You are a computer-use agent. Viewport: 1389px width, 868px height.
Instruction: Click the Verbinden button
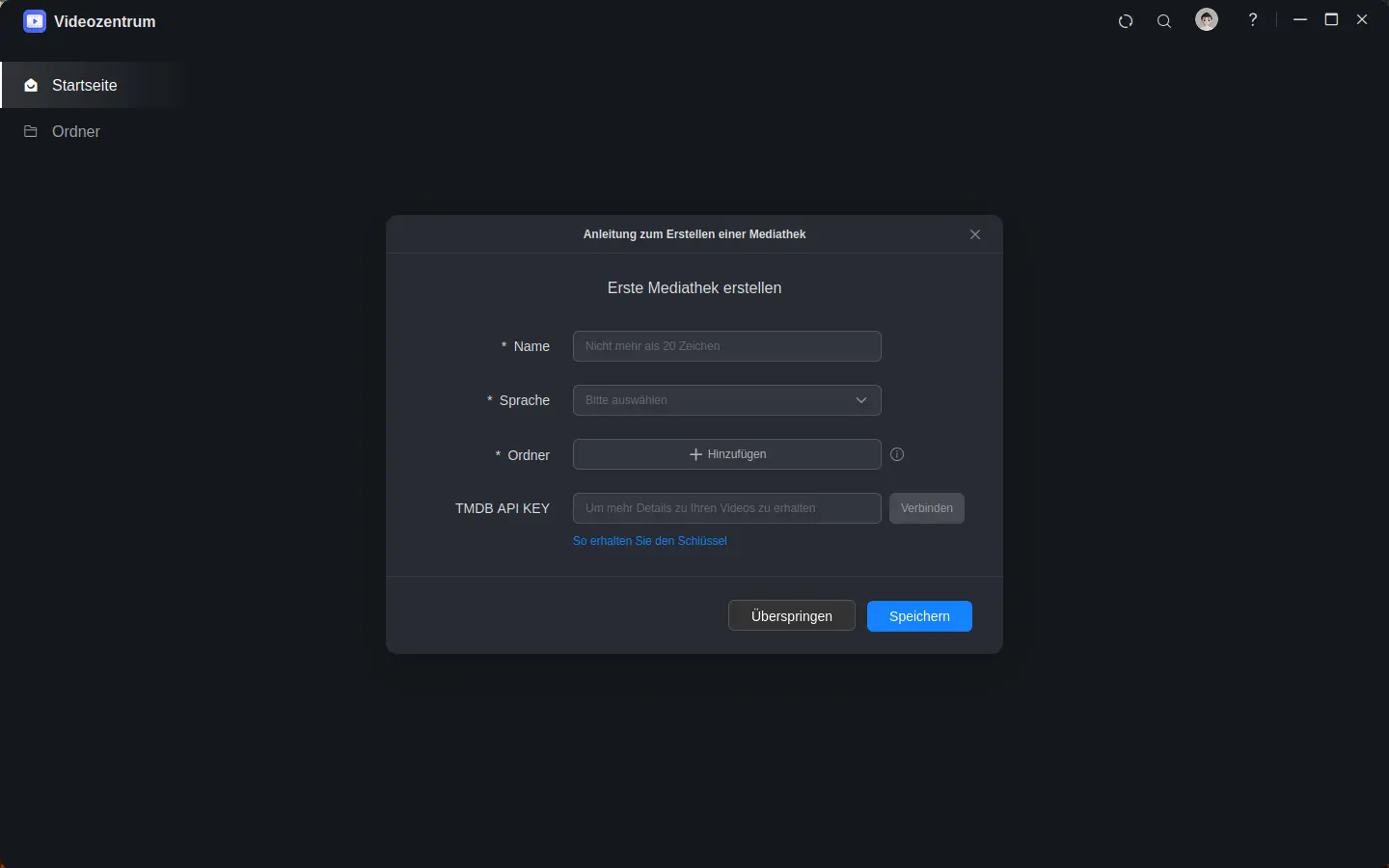[x=926, y=508]
